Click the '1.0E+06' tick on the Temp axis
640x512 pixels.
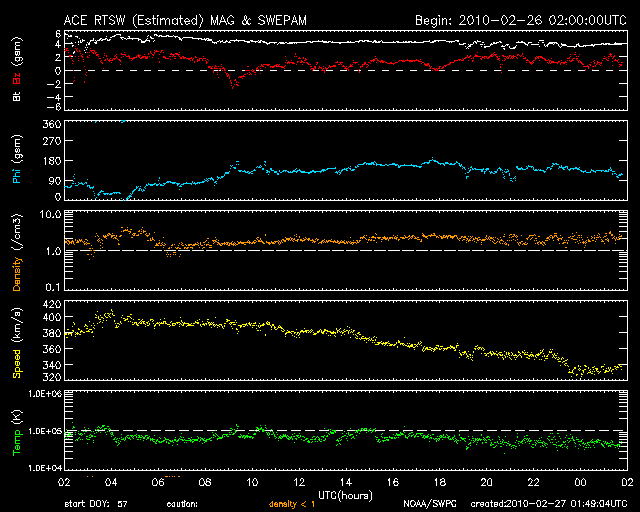(x=45, y=394)
